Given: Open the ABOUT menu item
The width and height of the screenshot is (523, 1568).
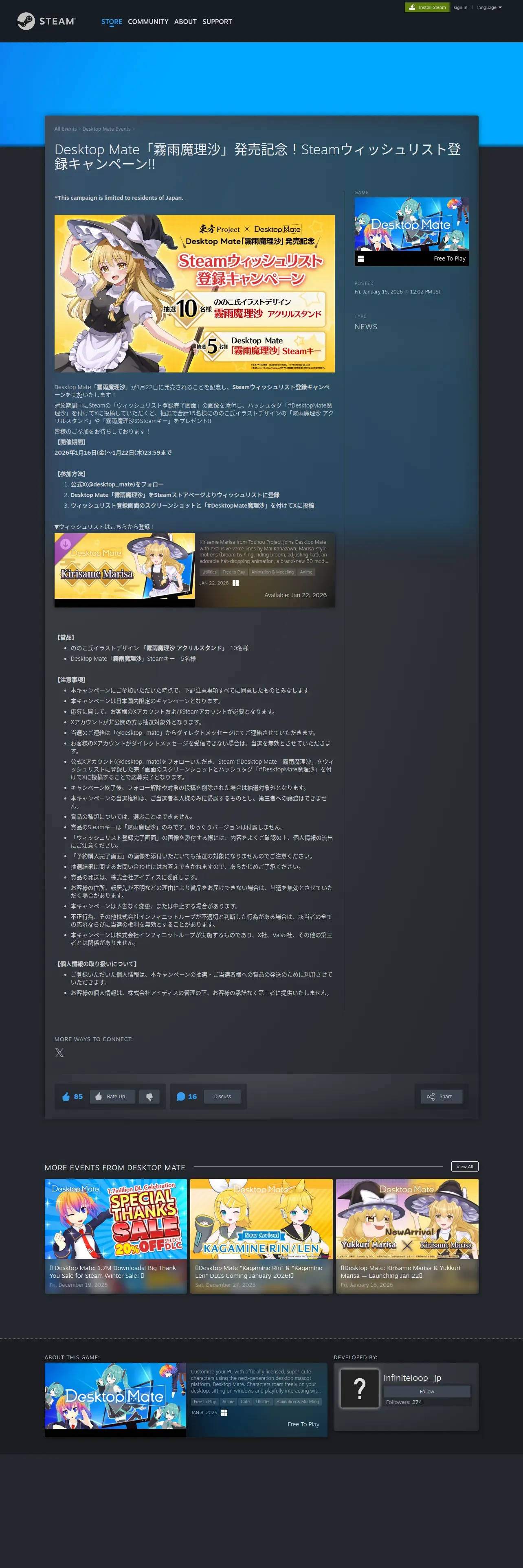Looking at the screenshot, I should (185, 22).
